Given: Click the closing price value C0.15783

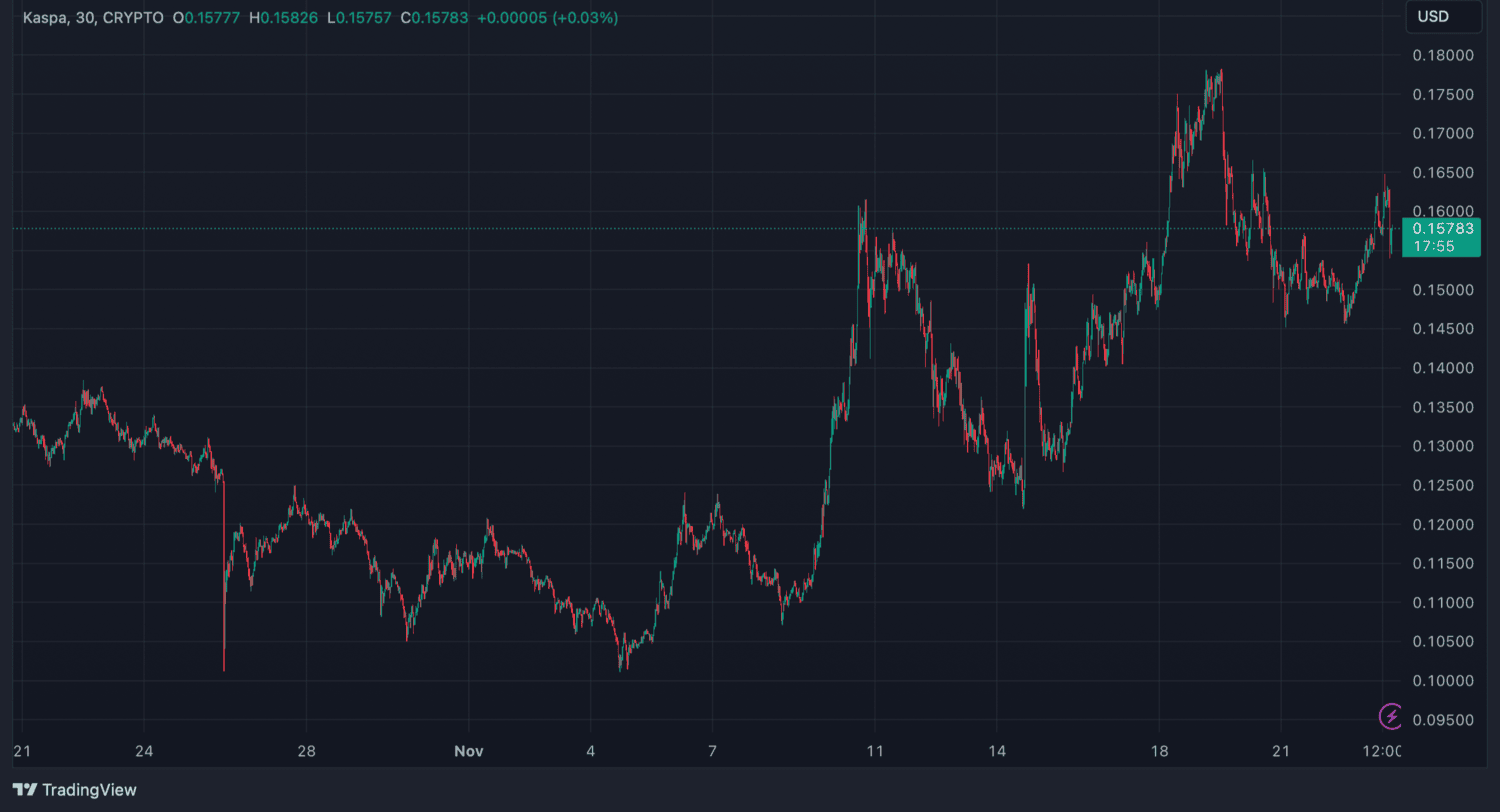Looking at the screenshot, I should (434, 18).
